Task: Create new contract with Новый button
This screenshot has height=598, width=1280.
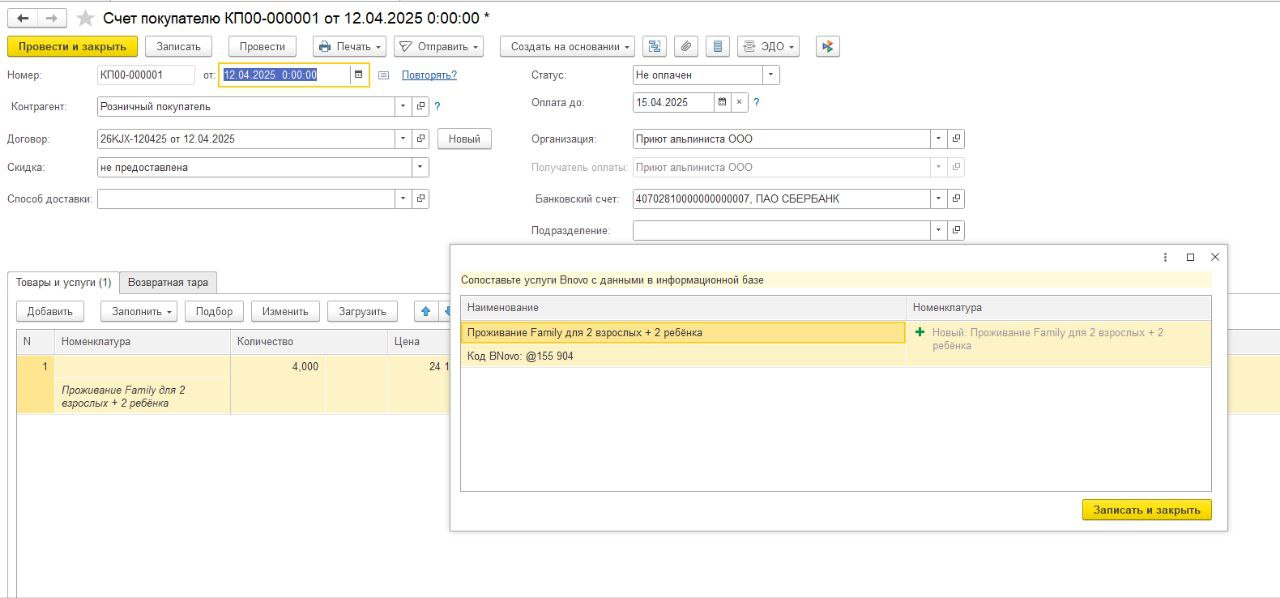Action: 464,139
